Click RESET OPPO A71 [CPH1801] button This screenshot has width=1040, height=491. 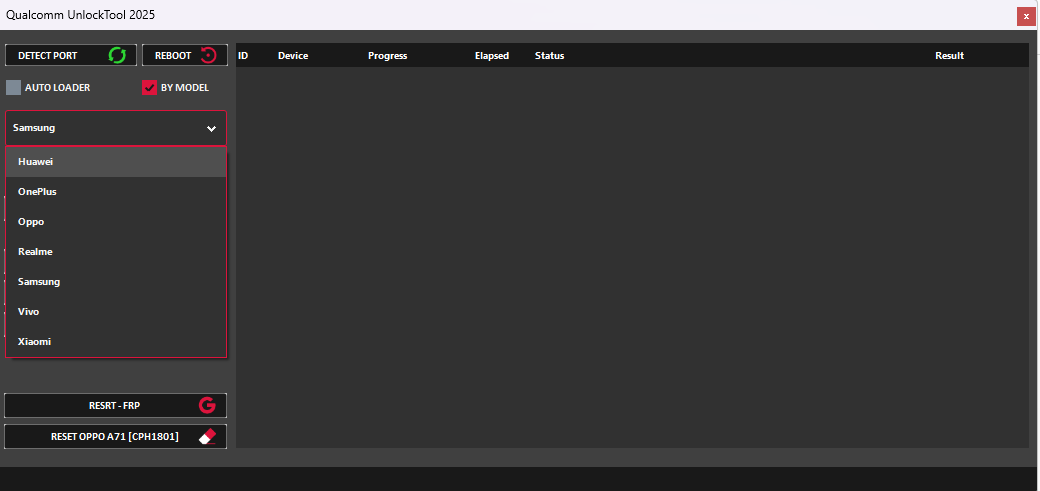click(115, 437)
